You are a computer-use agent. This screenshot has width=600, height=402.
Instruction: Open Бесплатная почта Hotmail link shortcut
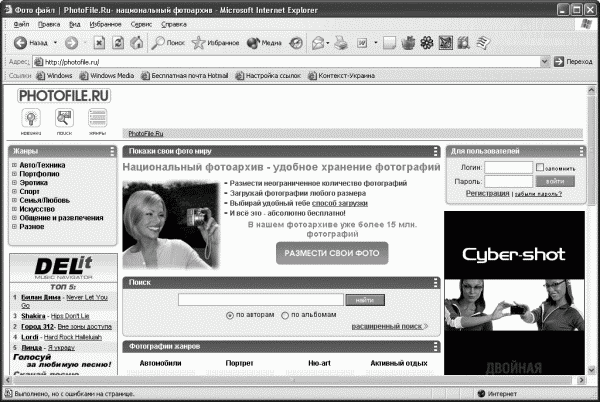point(184,76)
